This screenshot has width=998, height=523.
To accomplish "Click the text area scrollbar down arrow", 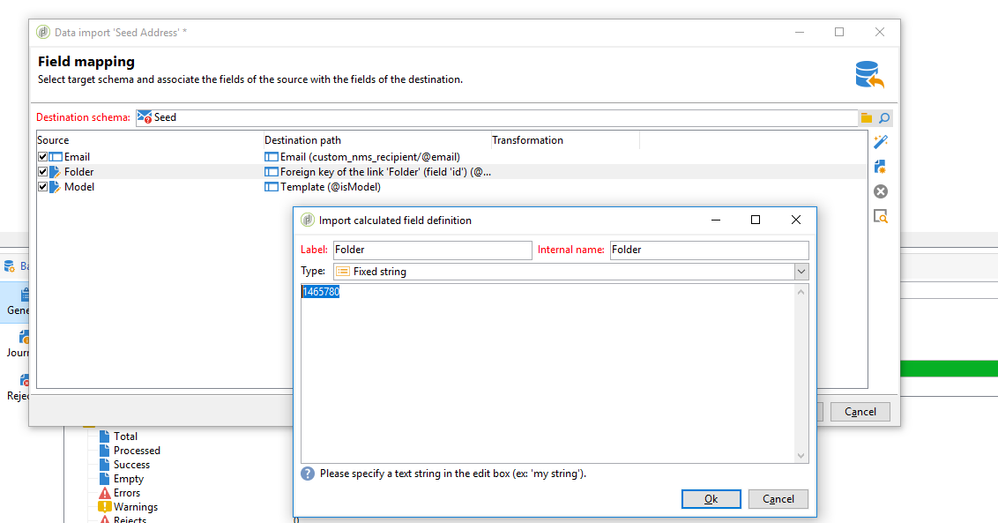I will click(x=801, y=456).
